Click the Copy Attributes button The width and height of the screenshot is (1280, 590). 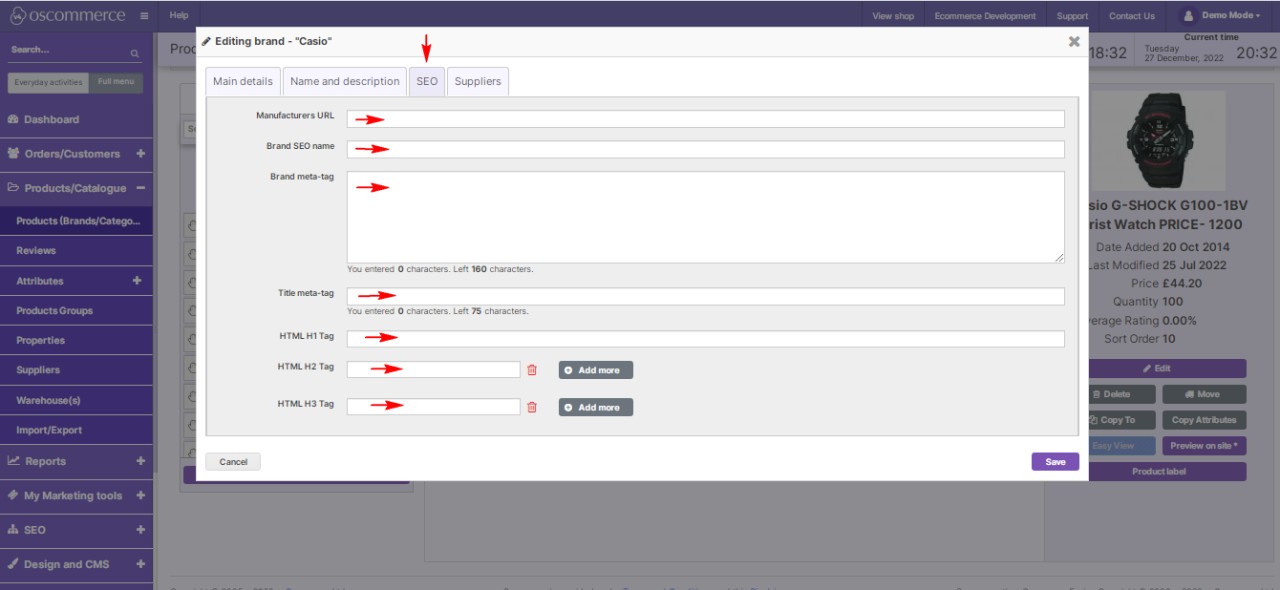(1204, 420)
